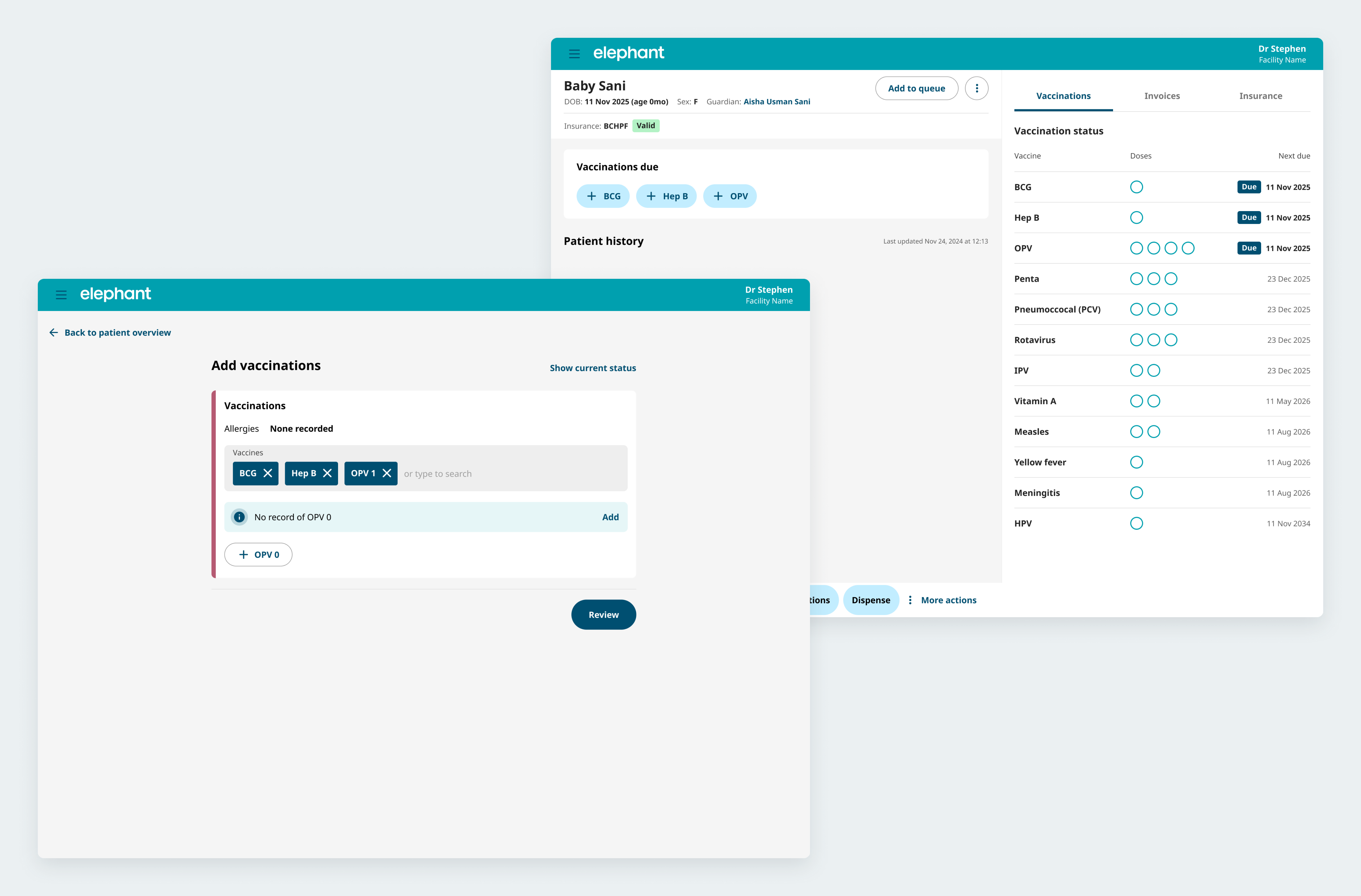Remove the BCG vaccine chip
Screen dimensions: 1361x896
point(267,473)
